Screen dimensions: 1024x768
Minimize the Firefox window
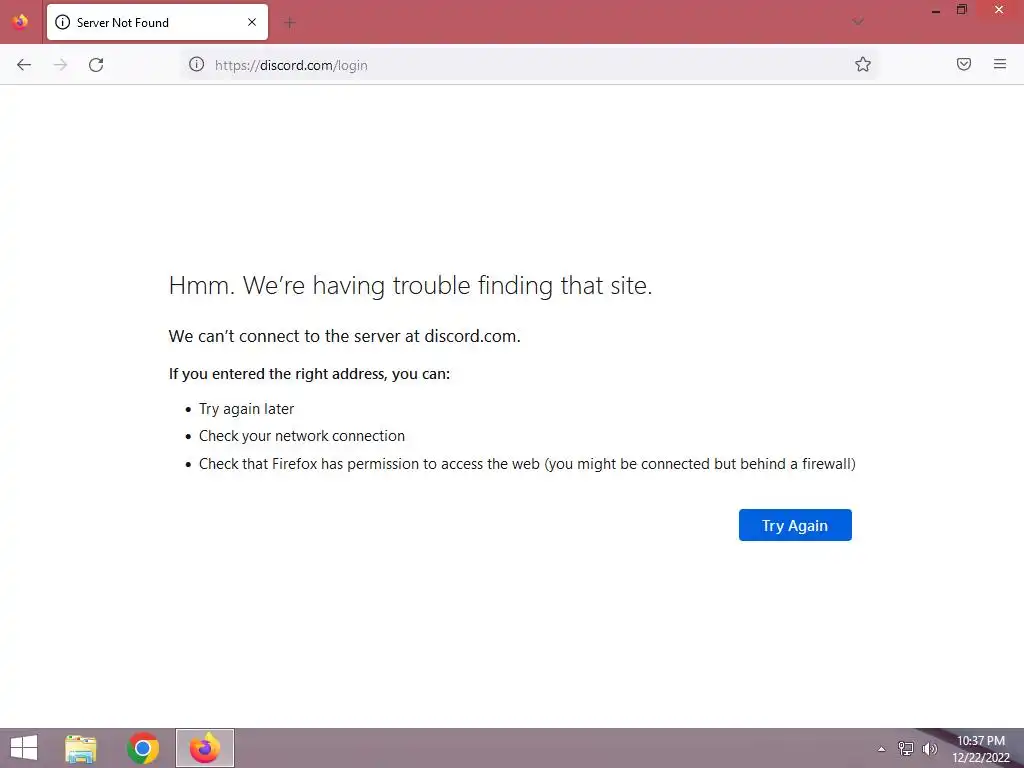pyautogui.click(x=936, y=10)
